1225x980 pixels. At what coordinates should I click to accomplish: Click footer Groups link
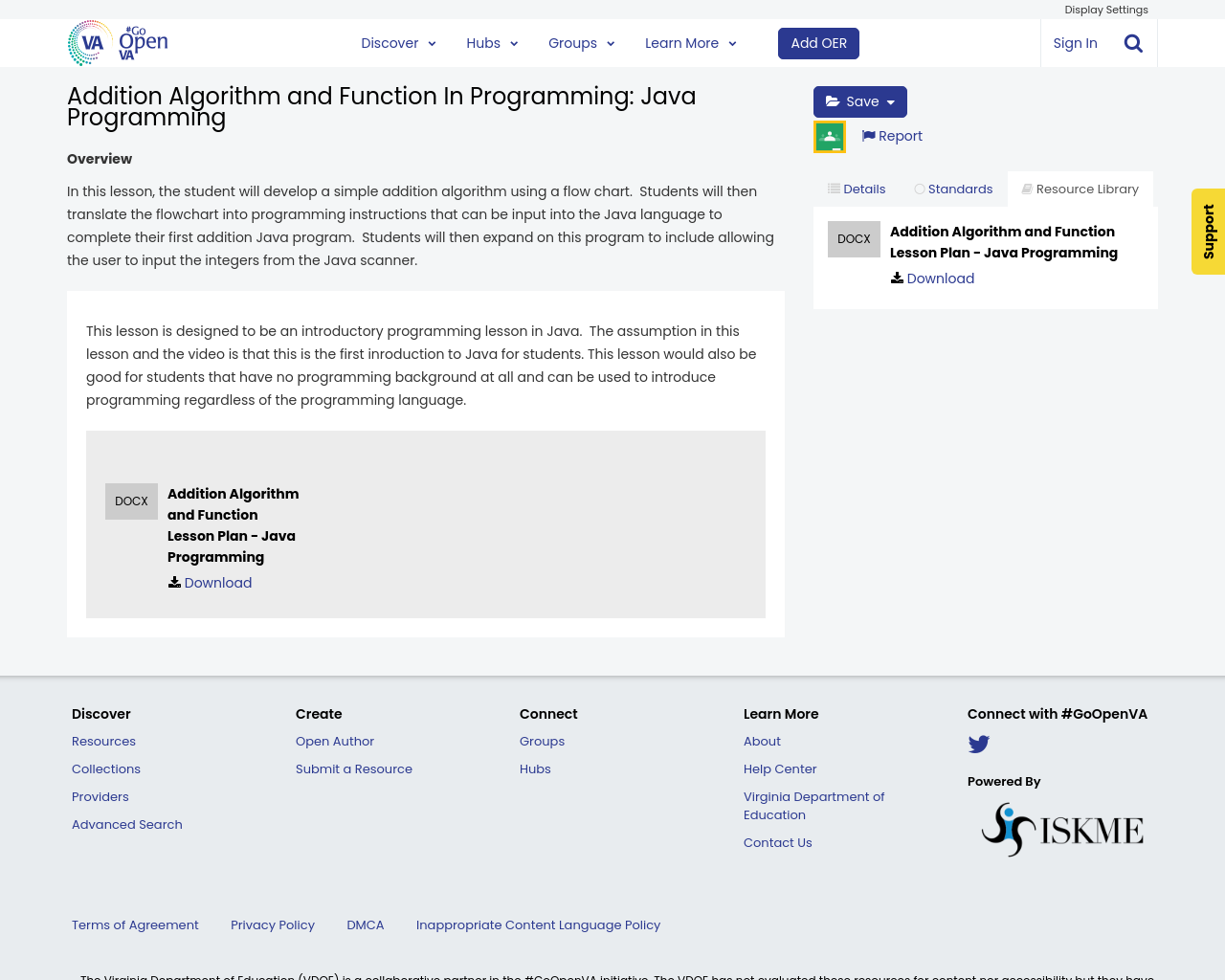(x=542, y=742)
